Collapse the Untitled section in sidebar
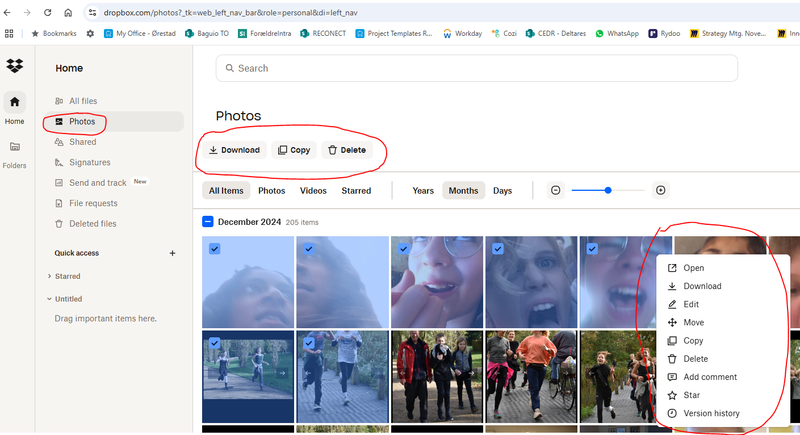This screenshot has width=800, height=435. pos(49,299)
